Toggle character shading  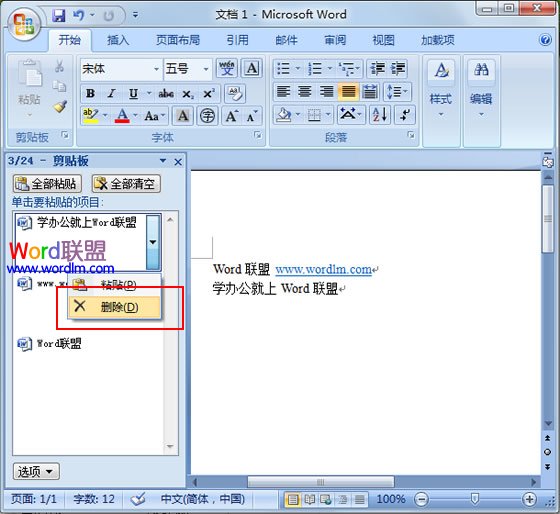click(183, 116)
